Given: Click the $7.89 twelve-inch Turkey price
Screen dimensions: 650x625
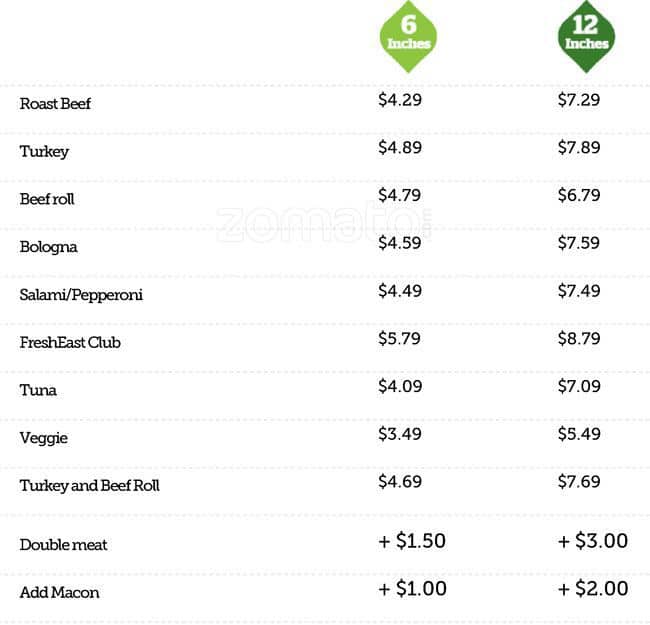Looking at the screenshot, I should 579,148.
